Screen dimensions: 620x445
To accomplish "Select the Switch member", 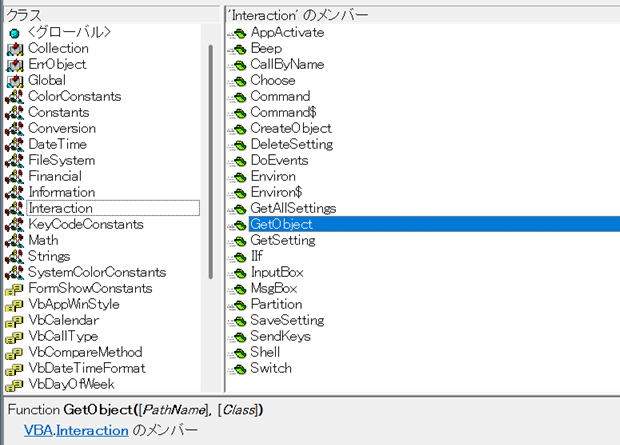I will pyautogui.click(x=271, y=368).
